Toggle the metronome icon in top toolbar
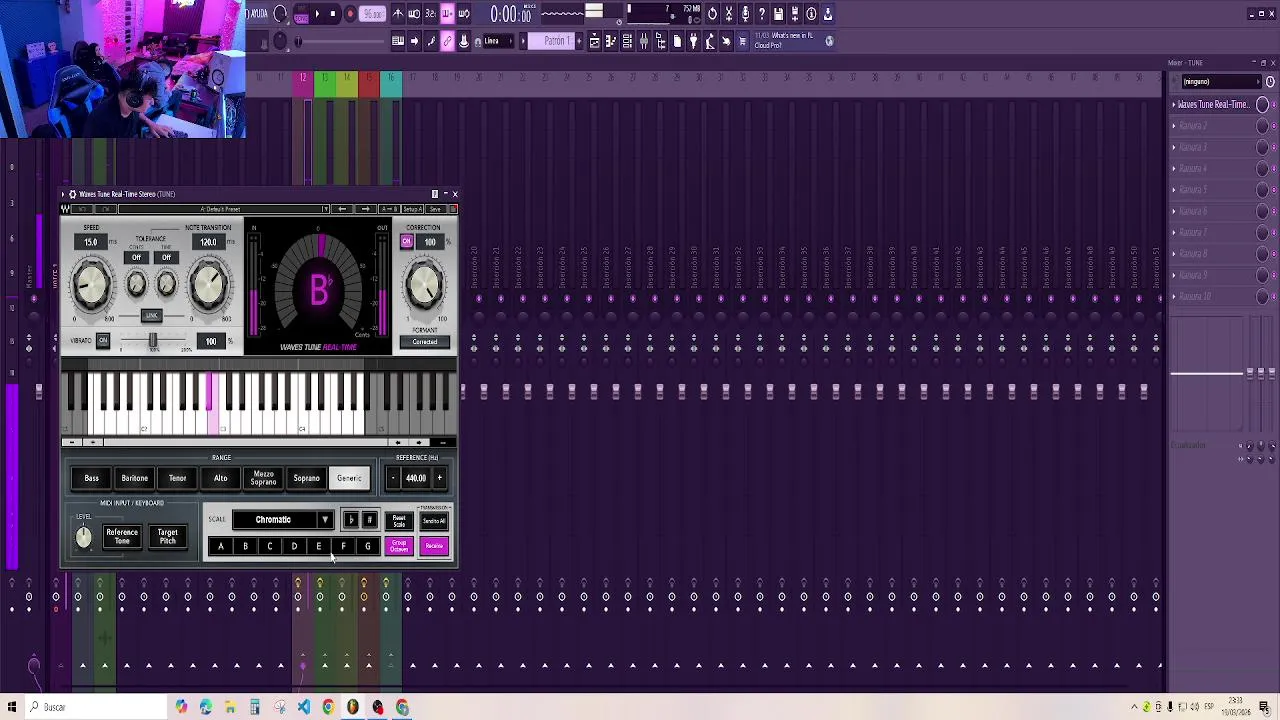The width and height of the screenshot is (1280, 720). point(397,14)
